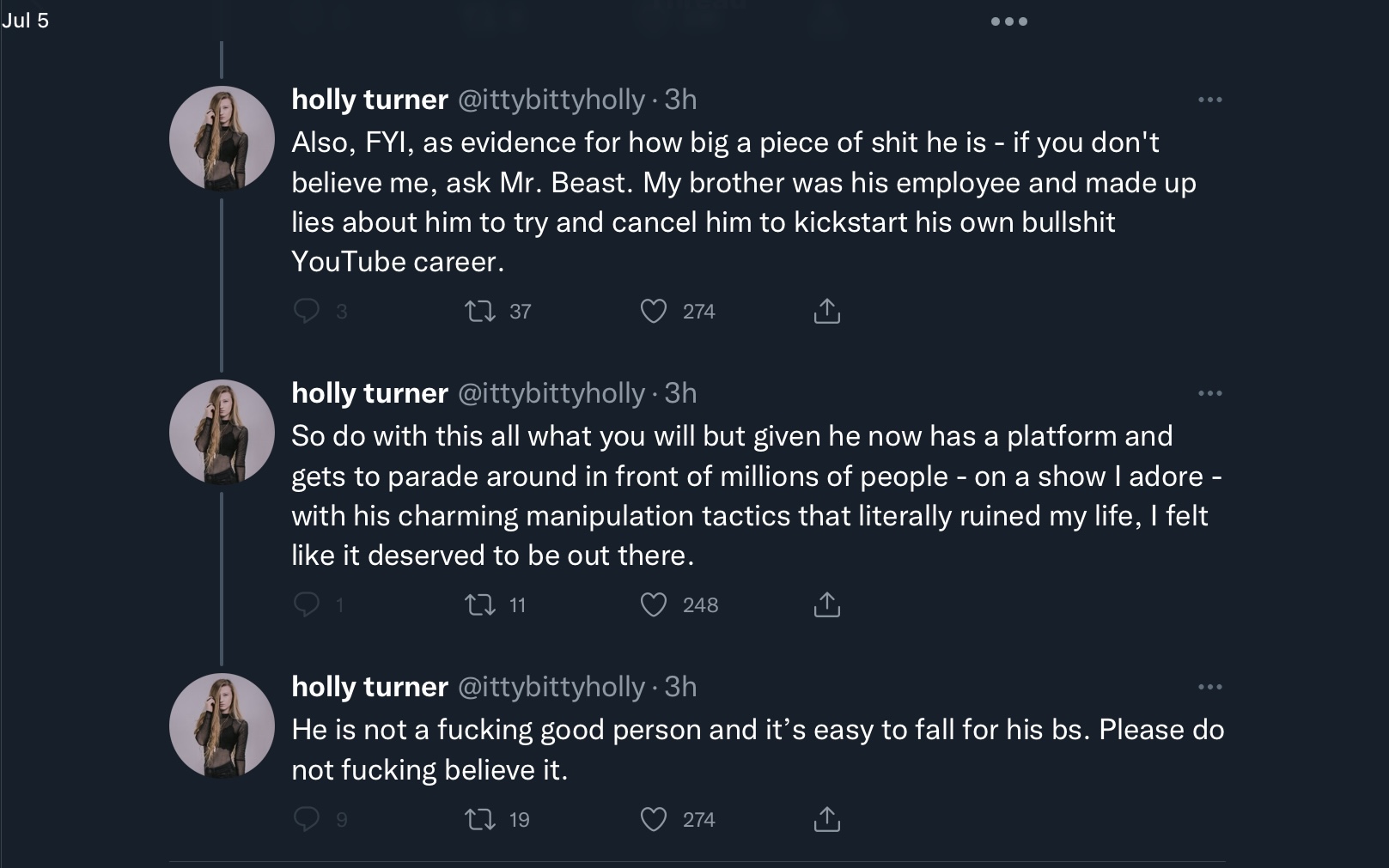This screenshot has height=868, width=1389.
Task: Open more options on third tweet
Action: pyautogui.click(x=1209, y=687)
